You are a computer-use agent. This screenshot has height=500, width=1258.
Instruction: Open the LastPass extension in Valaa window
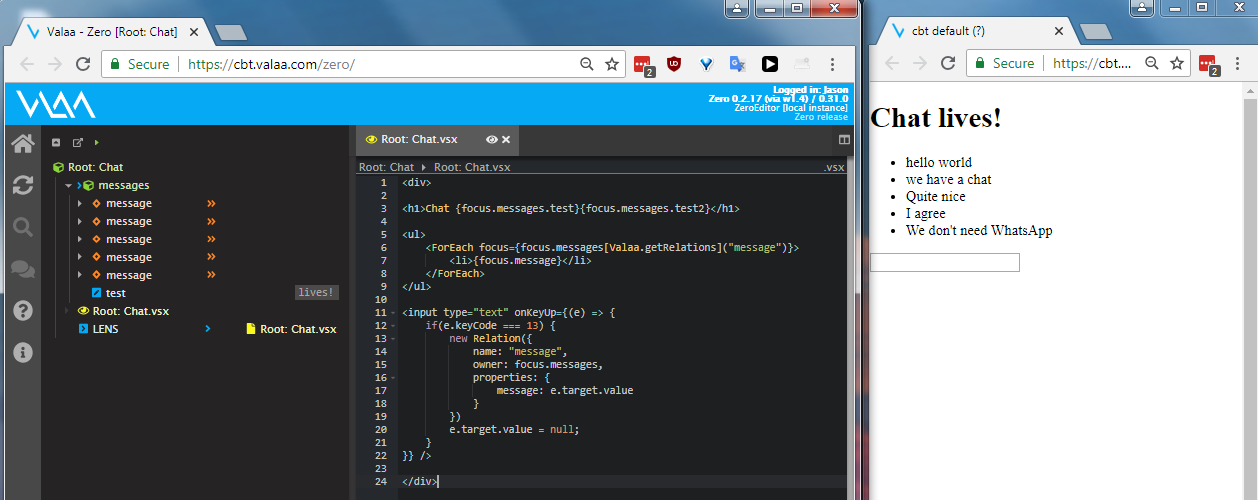(x=644, y=65)
